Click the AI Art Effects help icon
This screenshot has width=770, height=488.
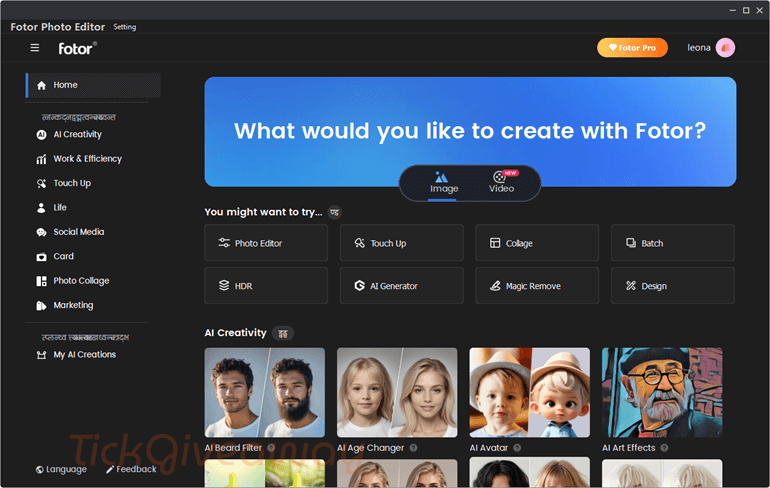(x=664, y=448)
